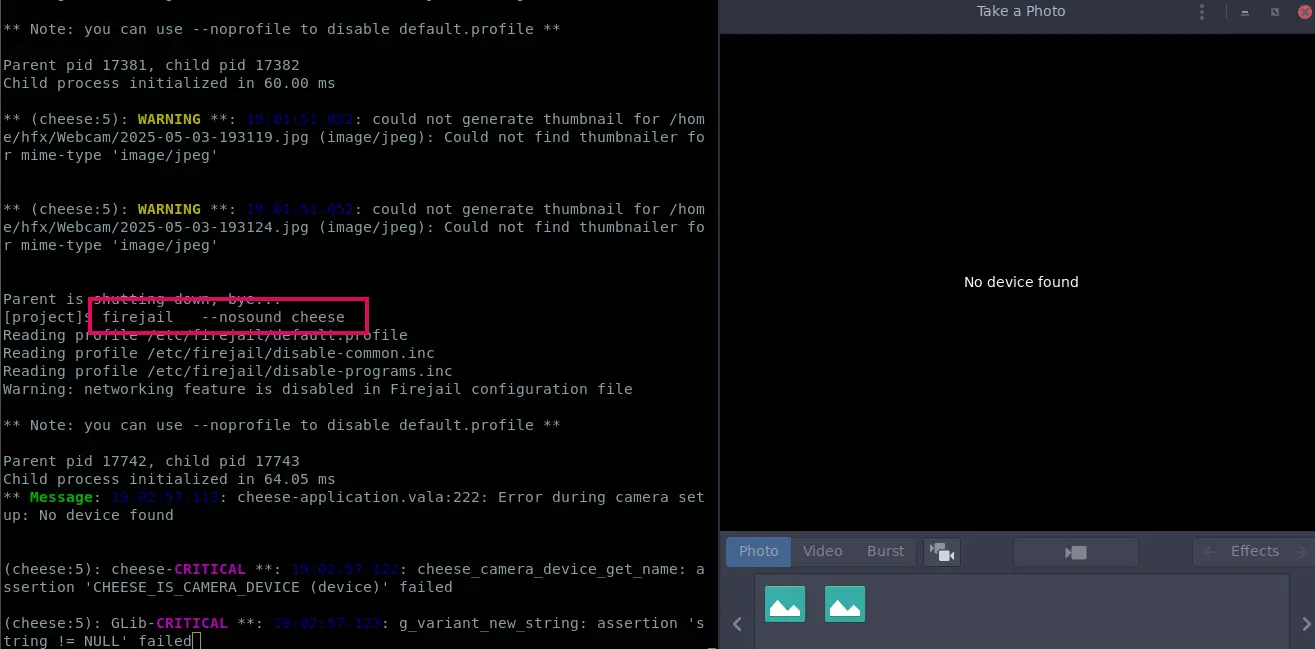Open the first photo thumbnail in strip

pyautogui.click(x=785, y=604)
